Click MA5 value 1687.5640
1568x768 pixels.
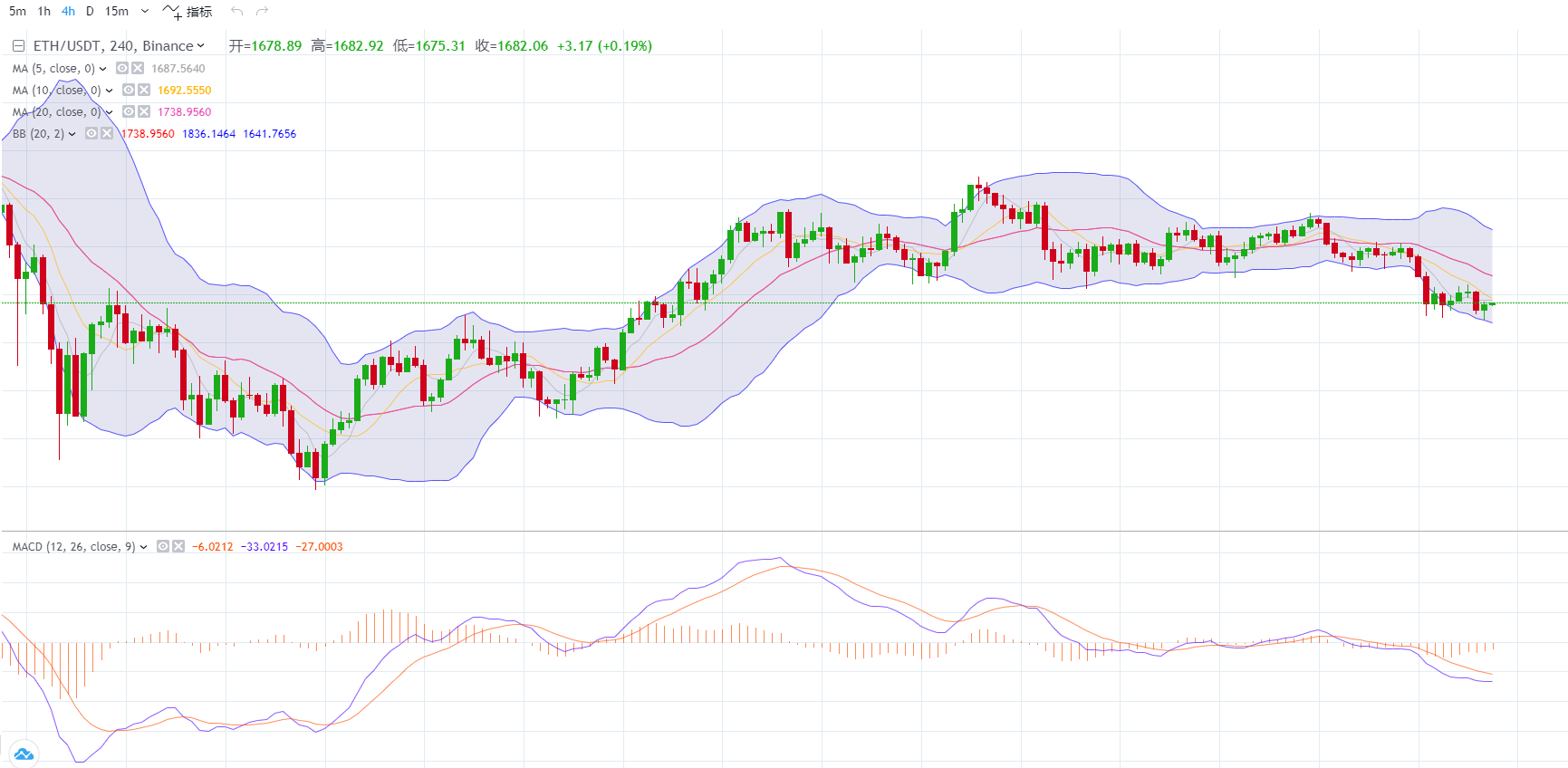coord(178,69)
